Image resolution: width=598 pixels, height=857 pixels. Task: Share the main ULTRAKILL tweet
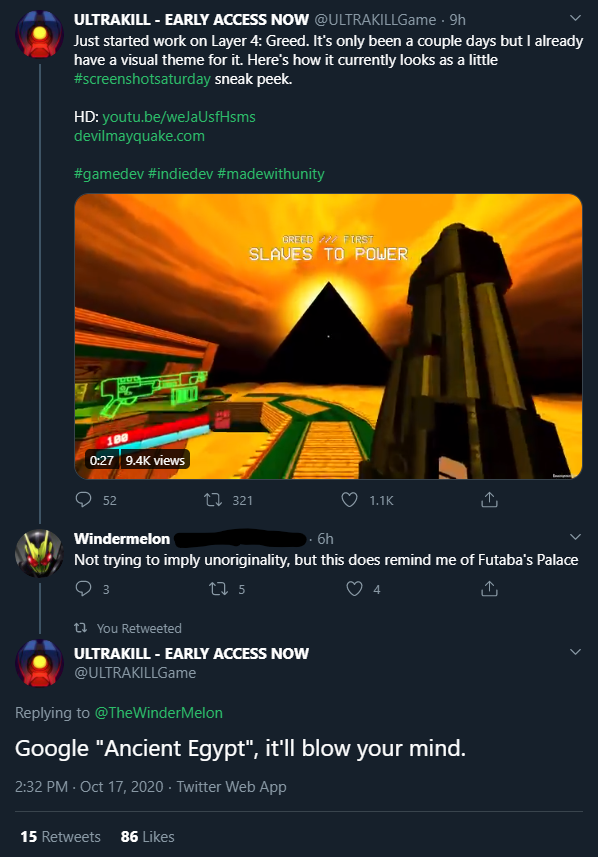click(x=489, y=499)
